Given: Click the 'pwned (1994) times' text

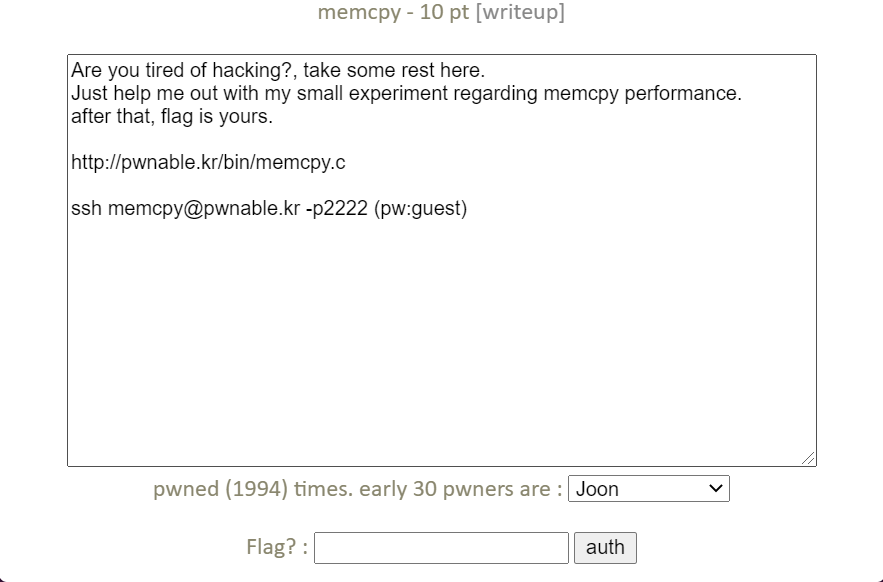Looking at the screenshot, I should click(253, 489).
